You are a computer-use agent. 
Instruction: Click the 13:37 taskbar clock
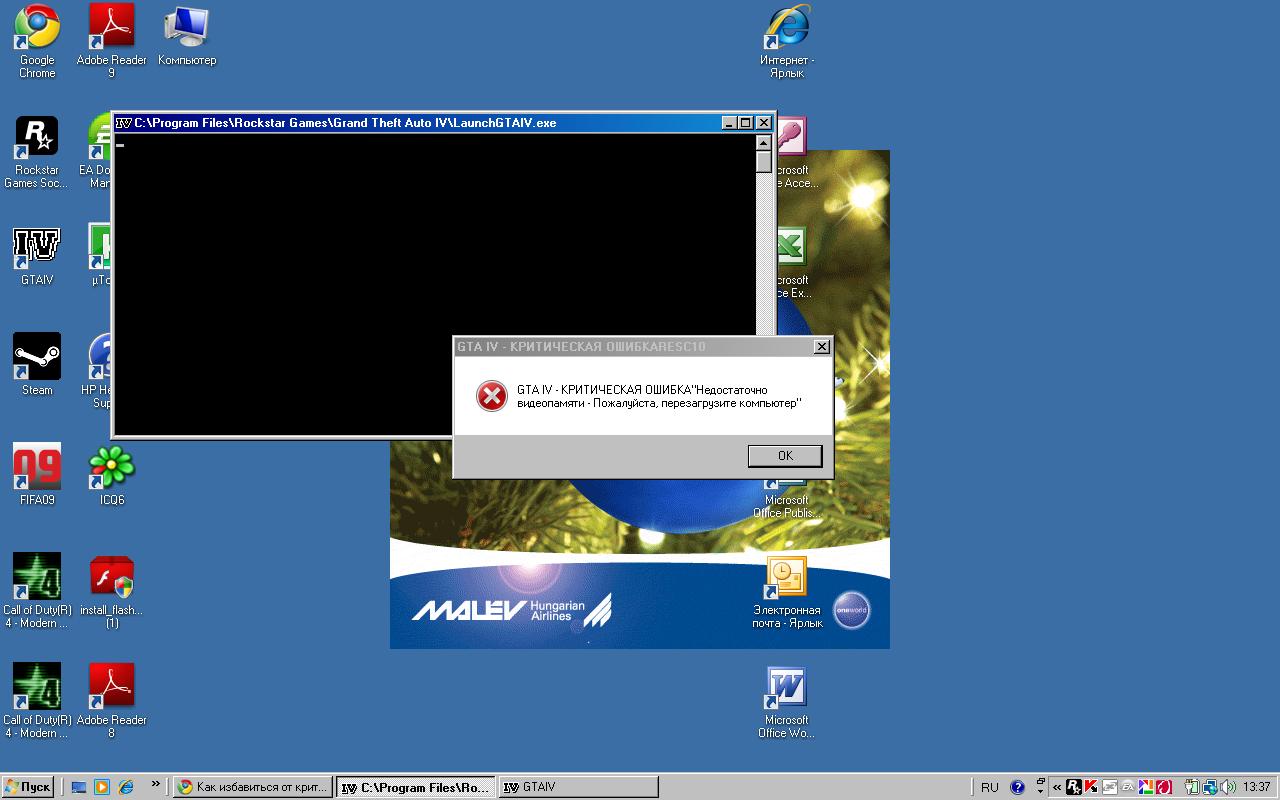coord(1257,787)
